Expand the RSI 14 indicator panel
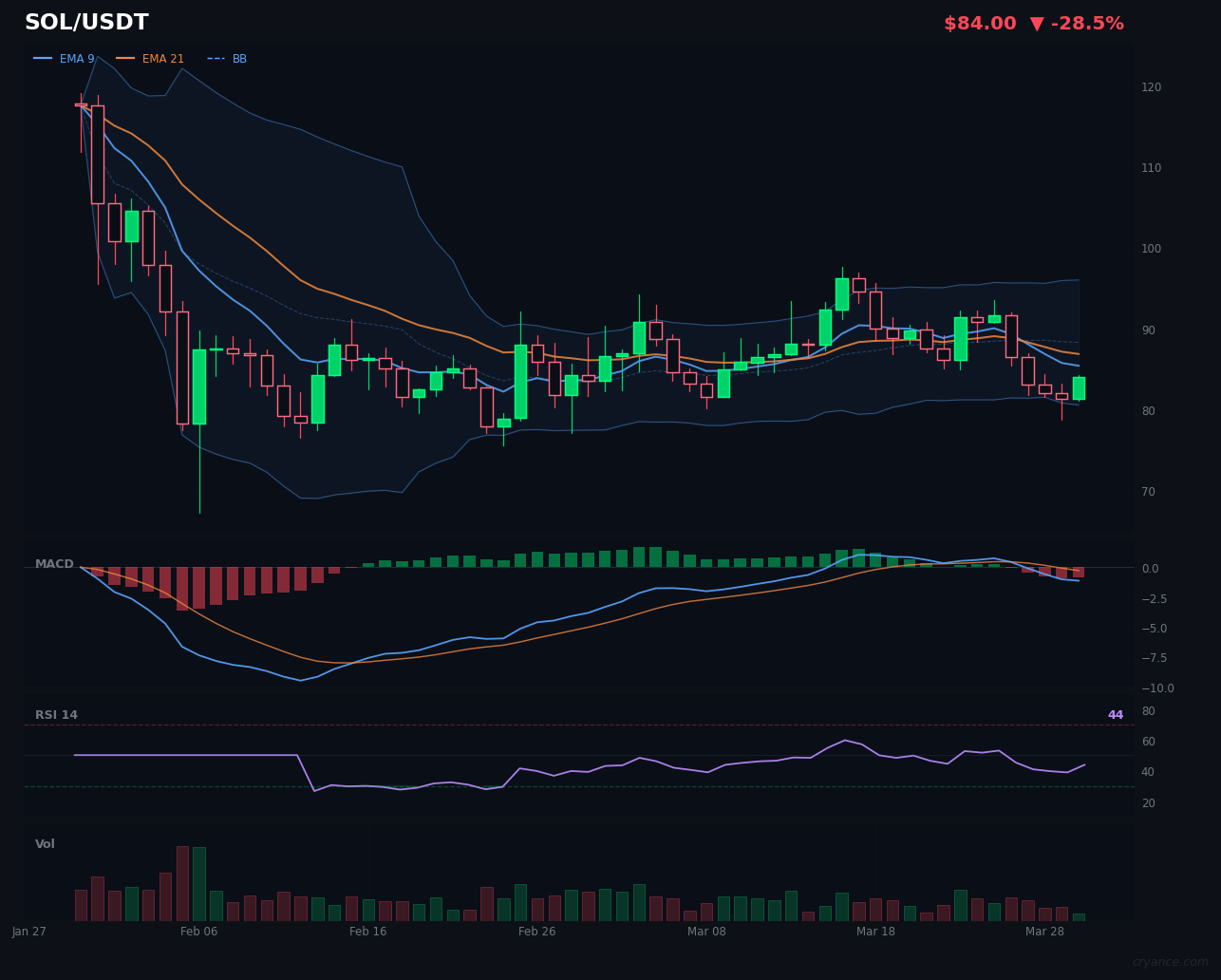 [56, 714]
